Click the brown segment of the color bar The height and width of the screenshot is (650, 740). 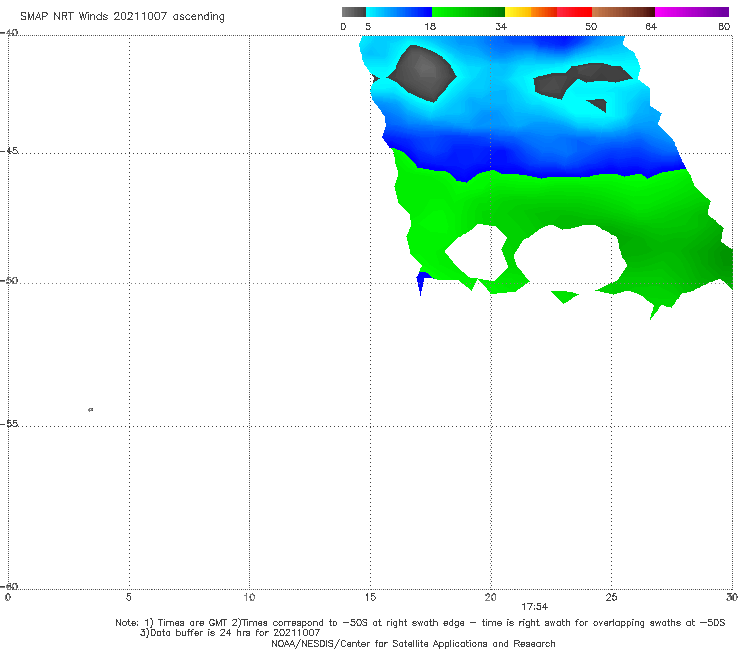[623, 12]
